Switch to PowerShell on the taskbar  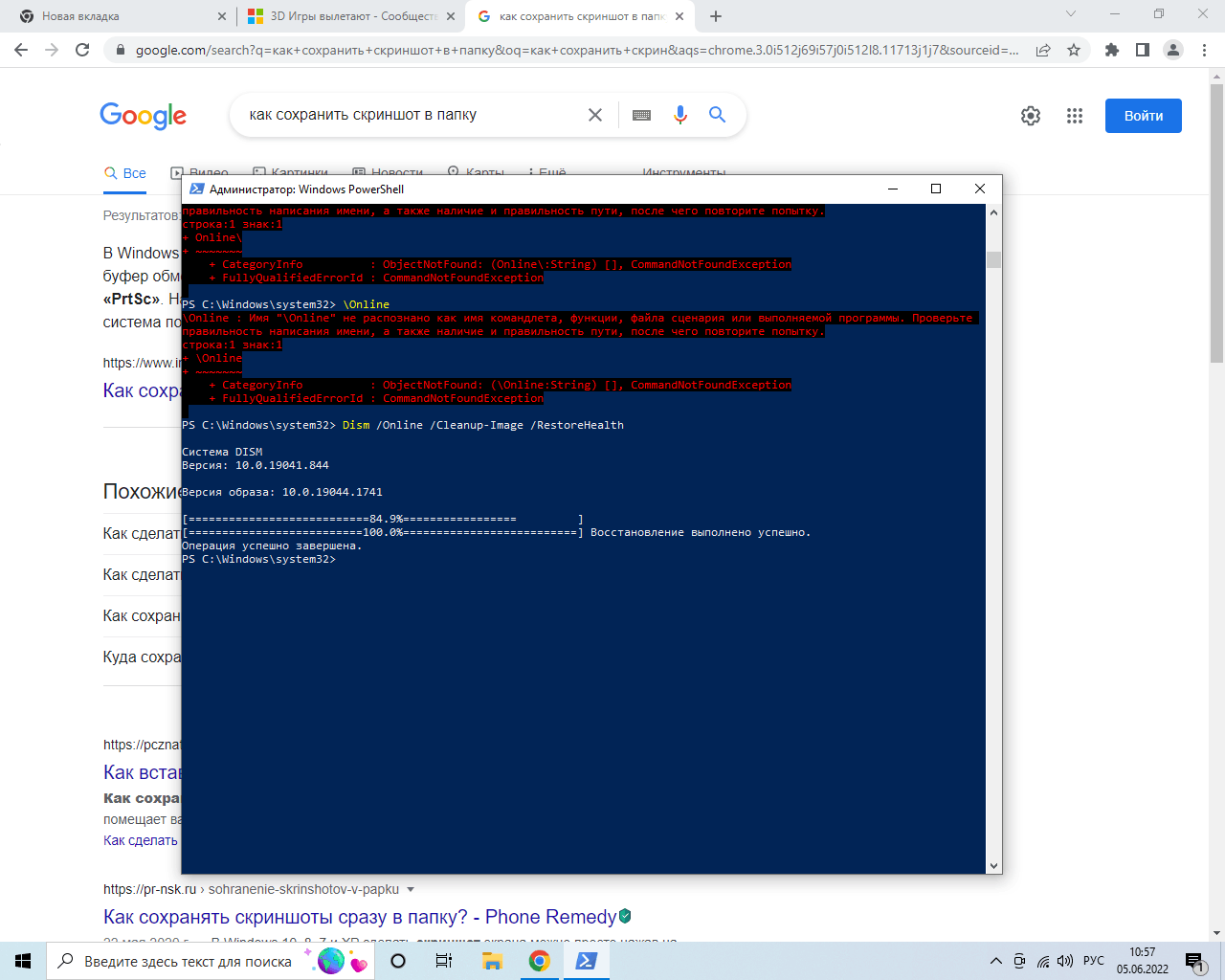[587, 961]
